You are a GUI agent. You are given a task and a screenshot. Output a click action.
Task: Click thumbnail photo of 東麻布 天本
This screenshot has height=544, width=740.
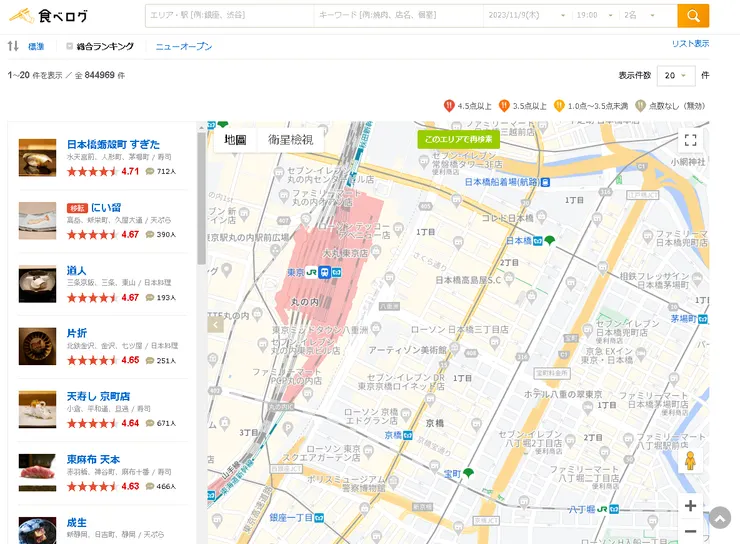[37, 473]
